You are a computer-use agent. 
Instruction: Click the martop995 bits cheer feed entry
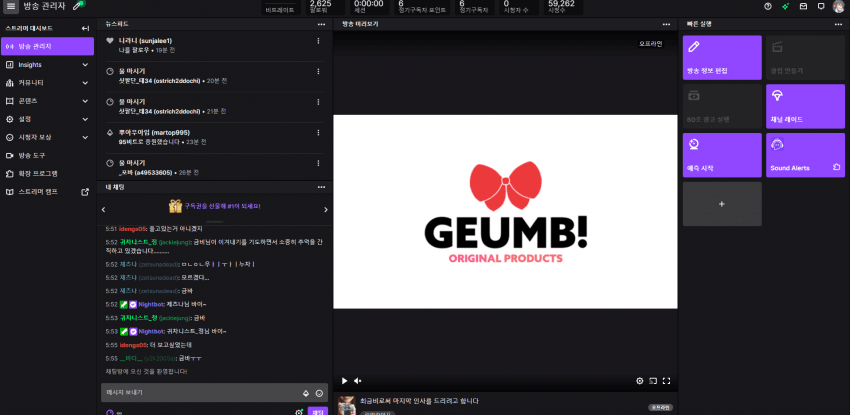tap(214, 137)
